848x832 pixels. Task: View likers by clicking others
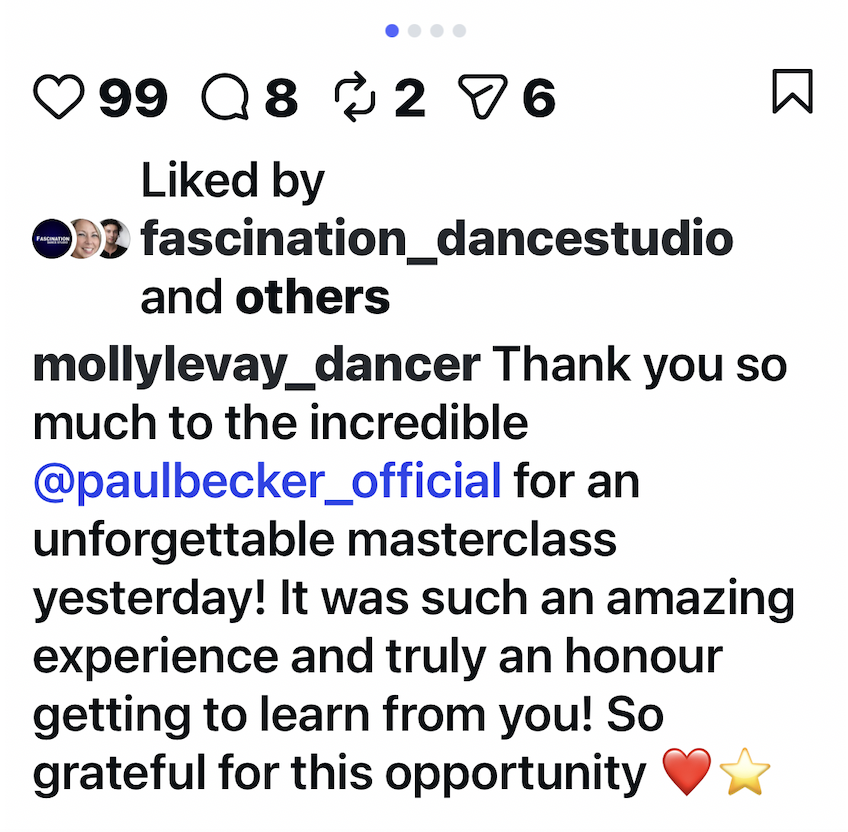click(312, 297)
